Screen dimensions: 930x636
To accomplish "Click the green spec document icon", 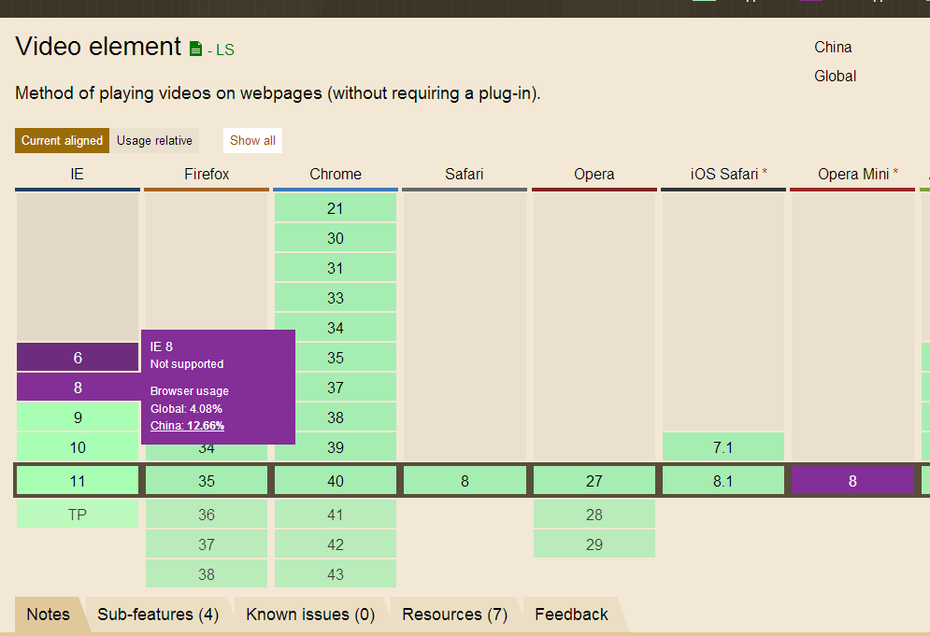I will (196, 49).
